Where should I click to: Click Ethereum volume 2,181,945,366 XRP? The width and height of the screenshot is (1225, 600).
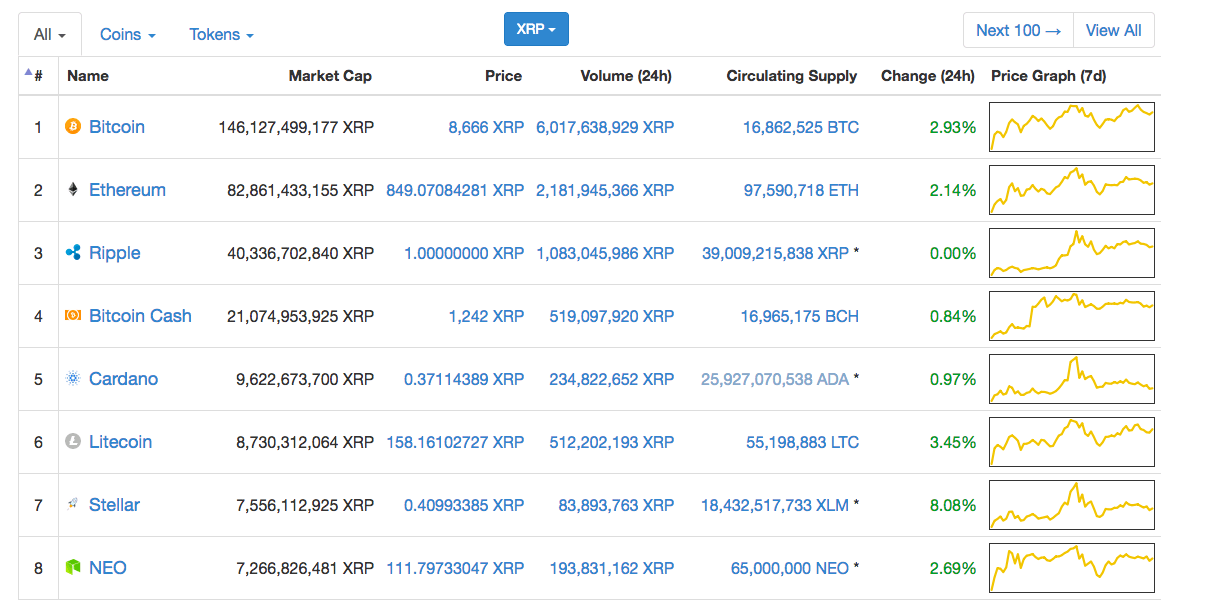pos(605,190)
